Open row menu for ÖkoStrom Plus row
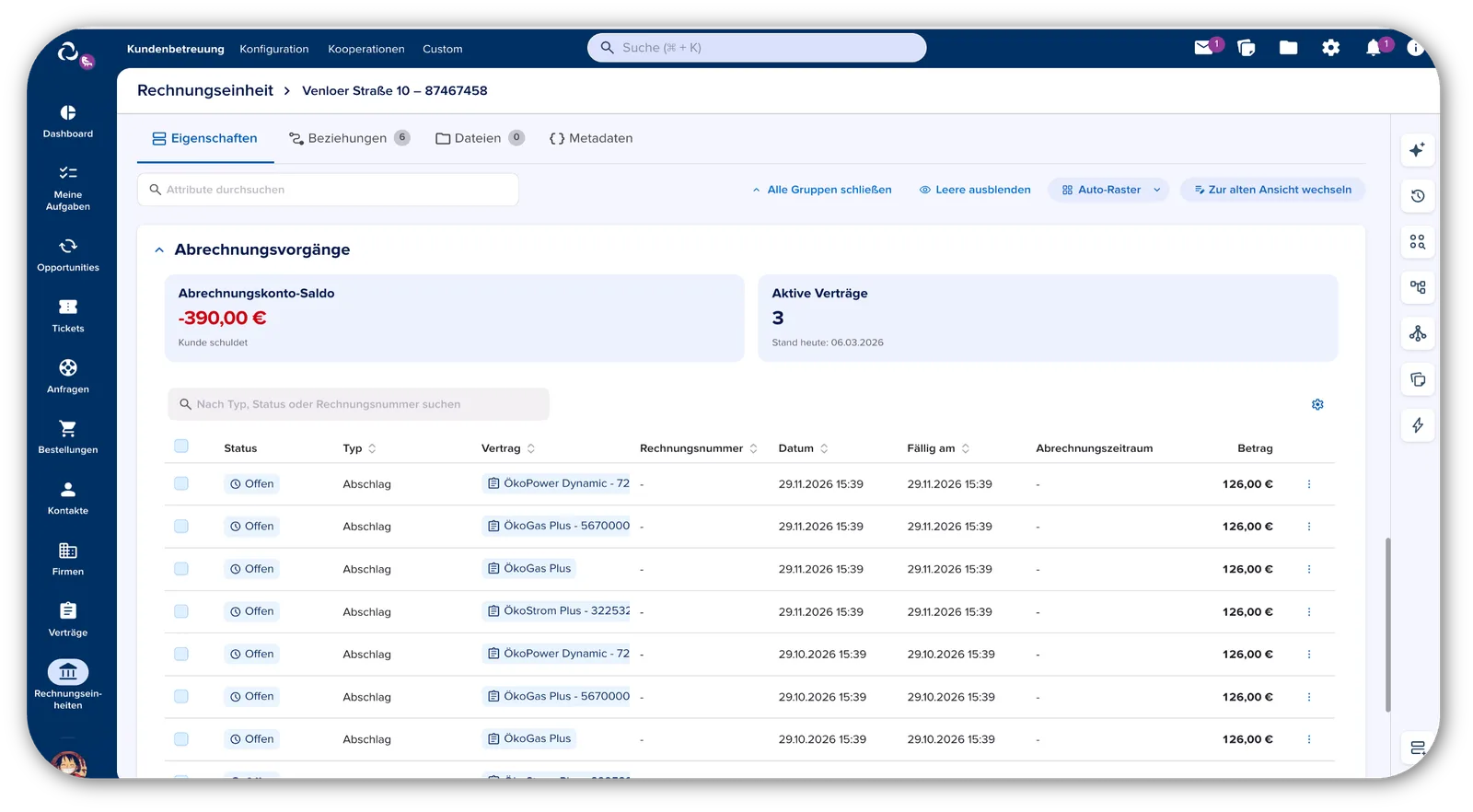 click(1309, 612)
